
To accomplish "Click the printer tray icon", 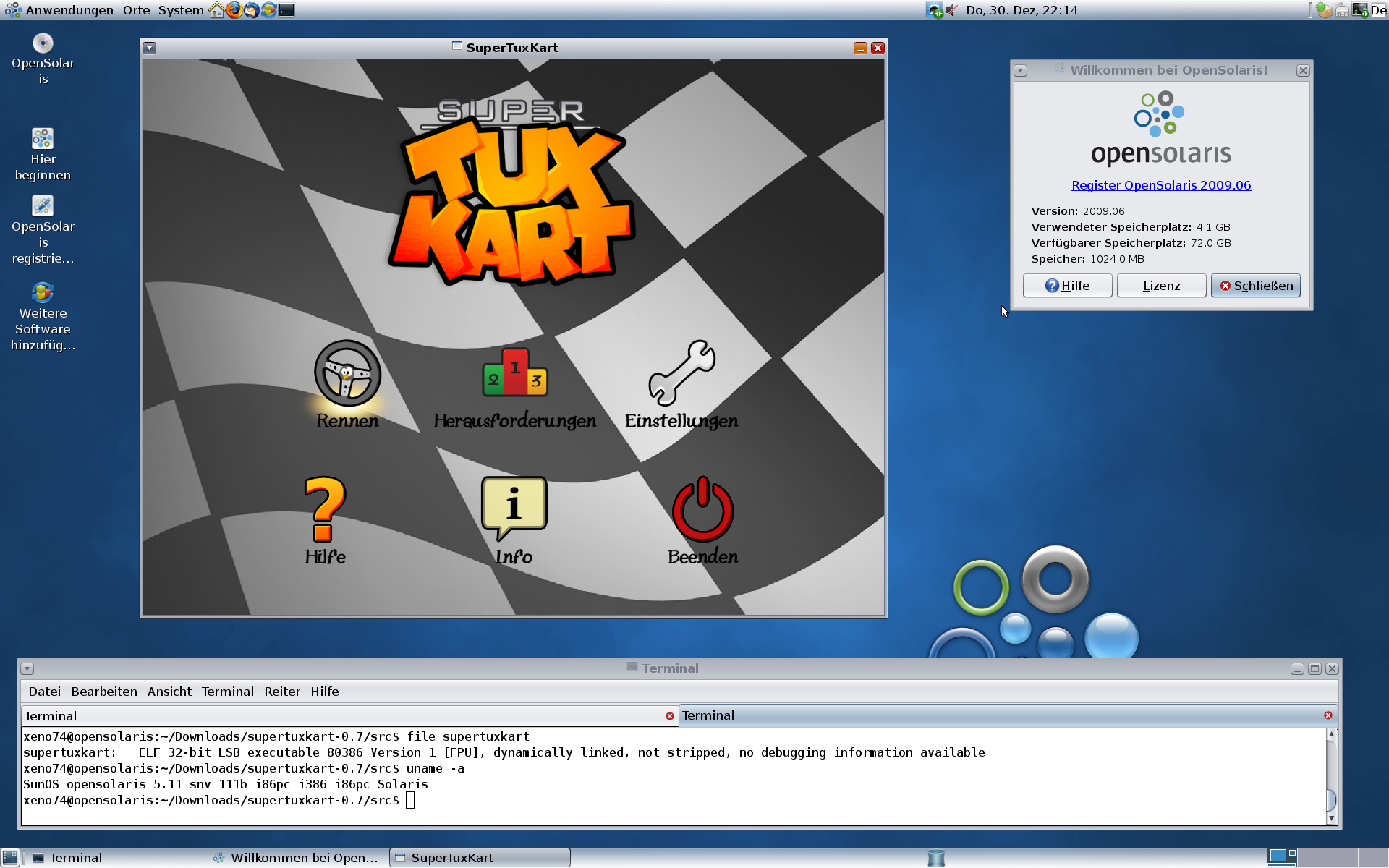I will click(x=1343, y=10).
